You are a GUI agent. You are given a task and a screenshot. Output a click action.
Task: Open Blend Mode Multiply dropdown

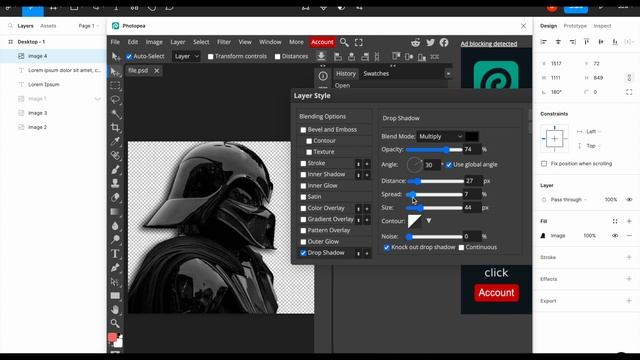(x=440, y=137)
